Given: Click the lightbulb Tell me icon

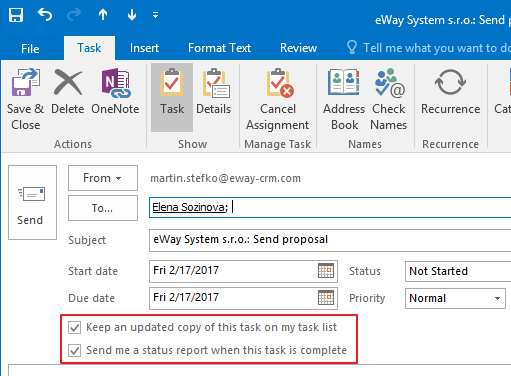Looking at the screenshot, I should (352, 47).
